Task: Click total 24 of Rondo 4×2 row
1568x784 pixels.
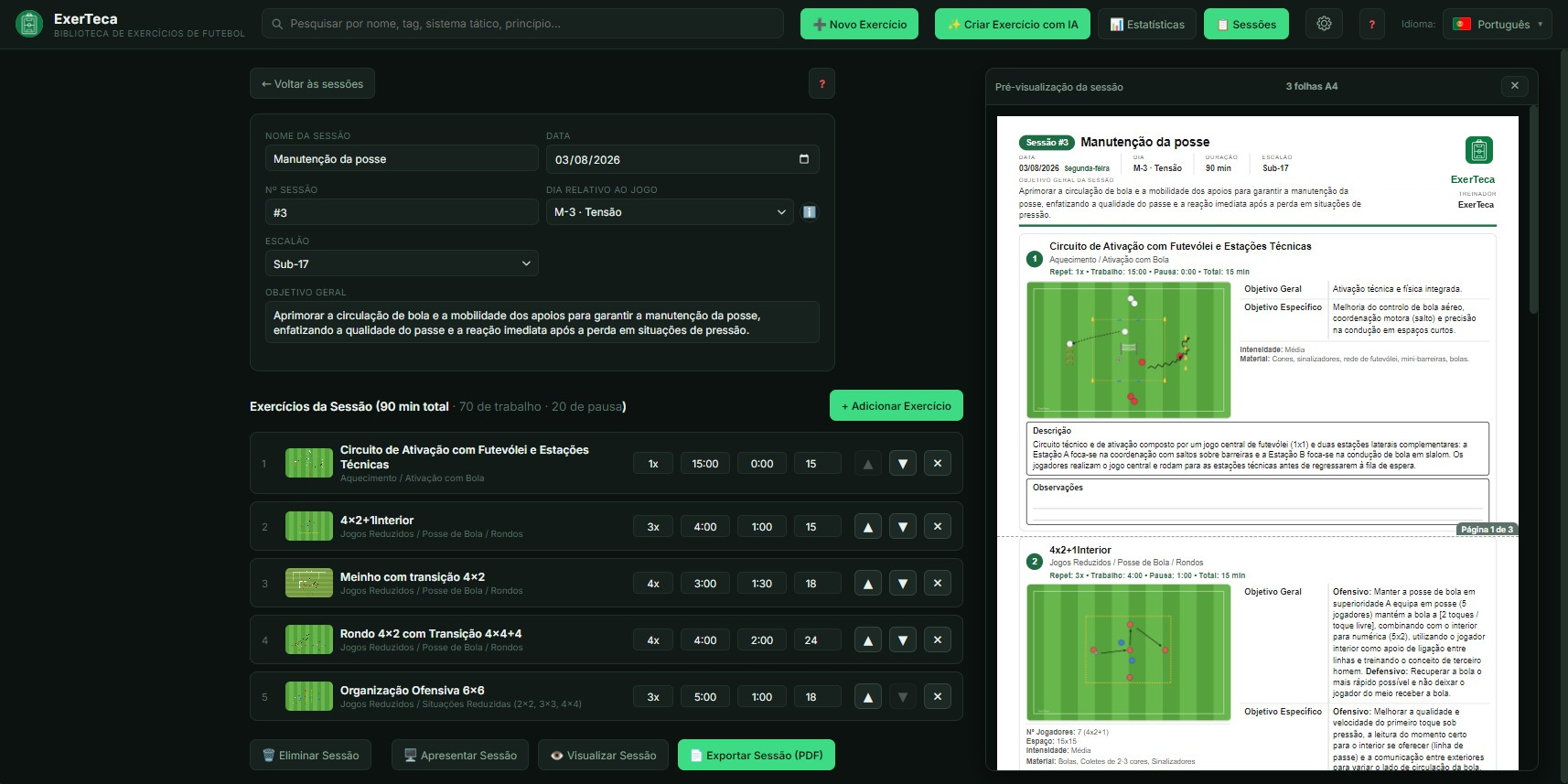Action: pyautogui.click(x=817, y=640)
